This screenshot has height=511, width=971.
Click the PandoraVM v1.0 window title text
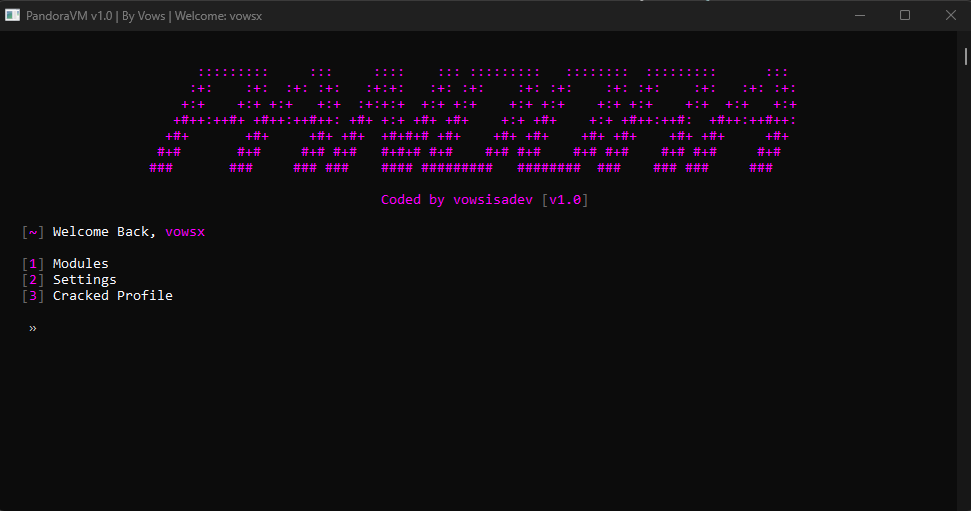[144, 16]
